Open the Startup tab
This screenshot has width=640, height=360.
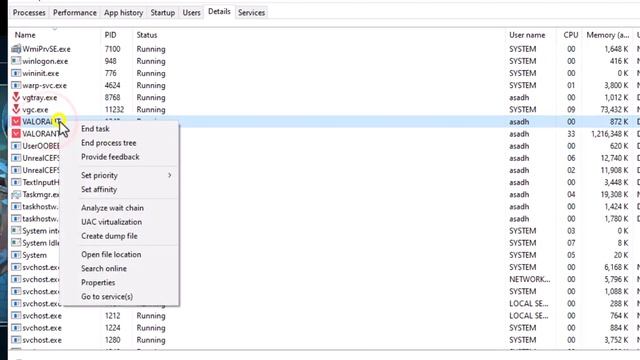(162, 13)
